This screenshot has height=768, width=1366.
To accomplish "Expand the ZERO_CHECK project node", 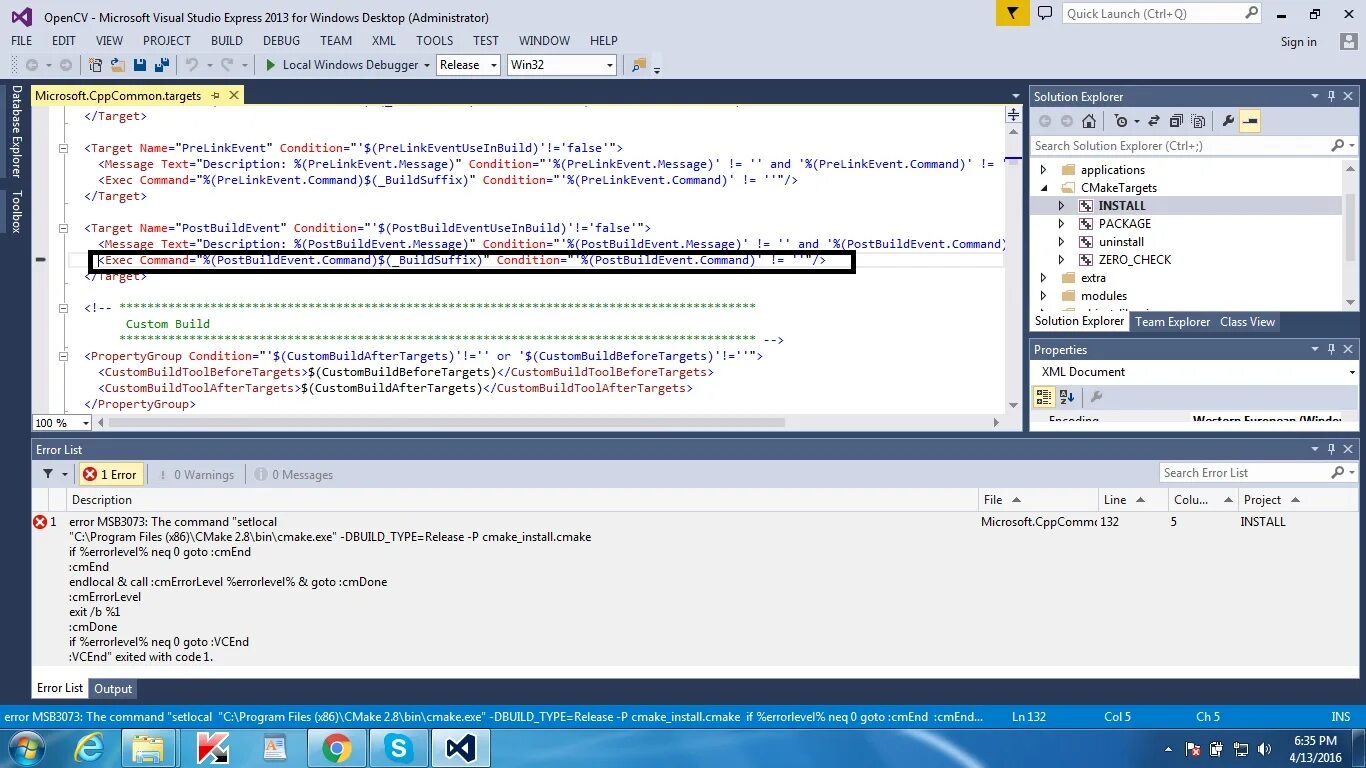I will coord(1062,260).
